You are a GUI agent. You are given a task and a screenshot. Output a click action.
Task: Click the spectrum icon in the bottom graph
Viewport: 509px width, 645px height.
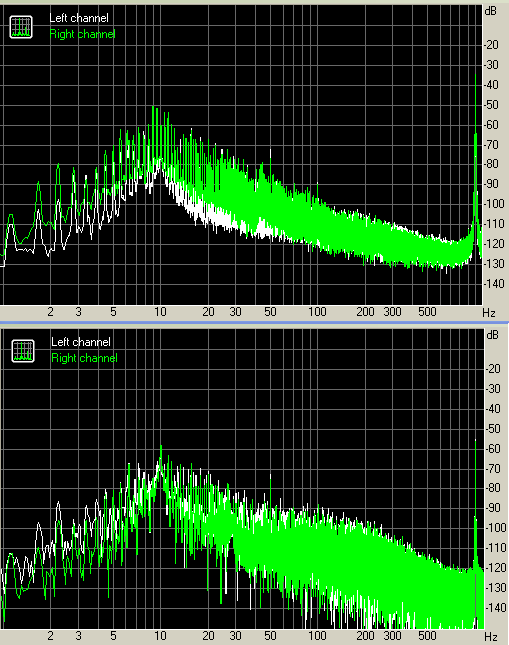point(23,351)
